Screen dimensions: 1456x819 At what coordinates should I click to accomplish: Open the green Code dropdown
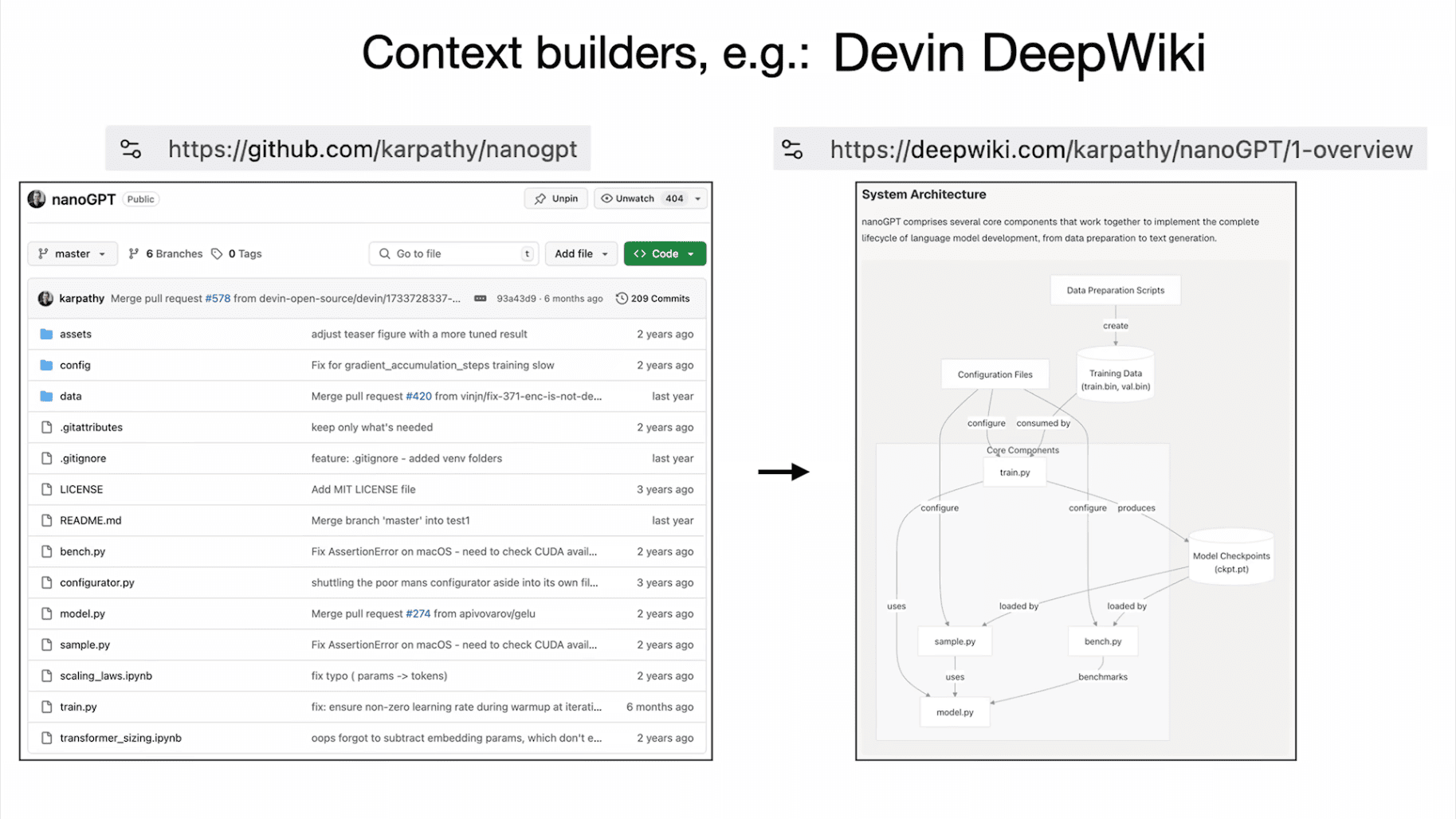coord(665,253)
